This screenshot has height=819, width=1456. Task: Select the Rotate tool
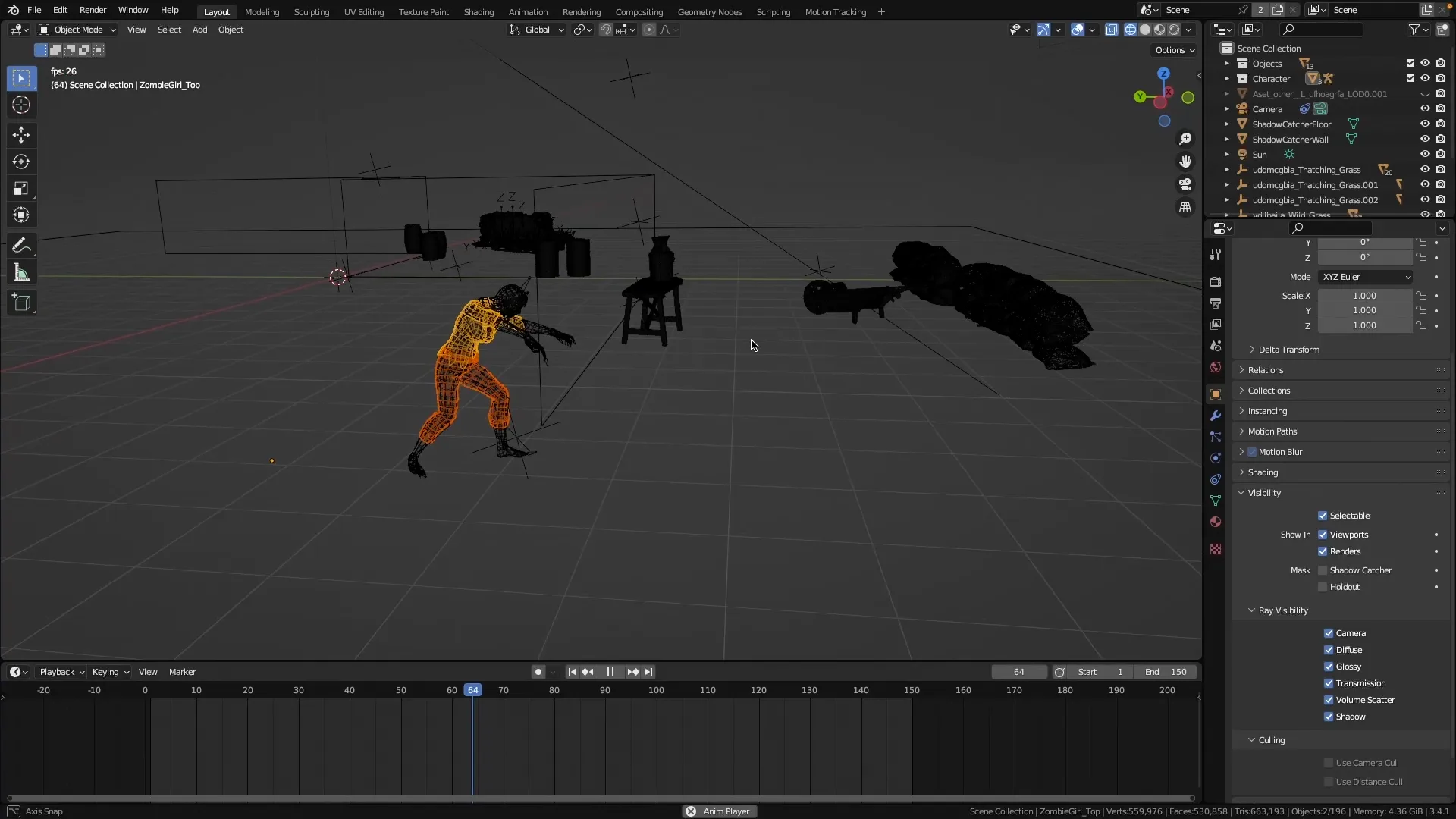(20, 161)
